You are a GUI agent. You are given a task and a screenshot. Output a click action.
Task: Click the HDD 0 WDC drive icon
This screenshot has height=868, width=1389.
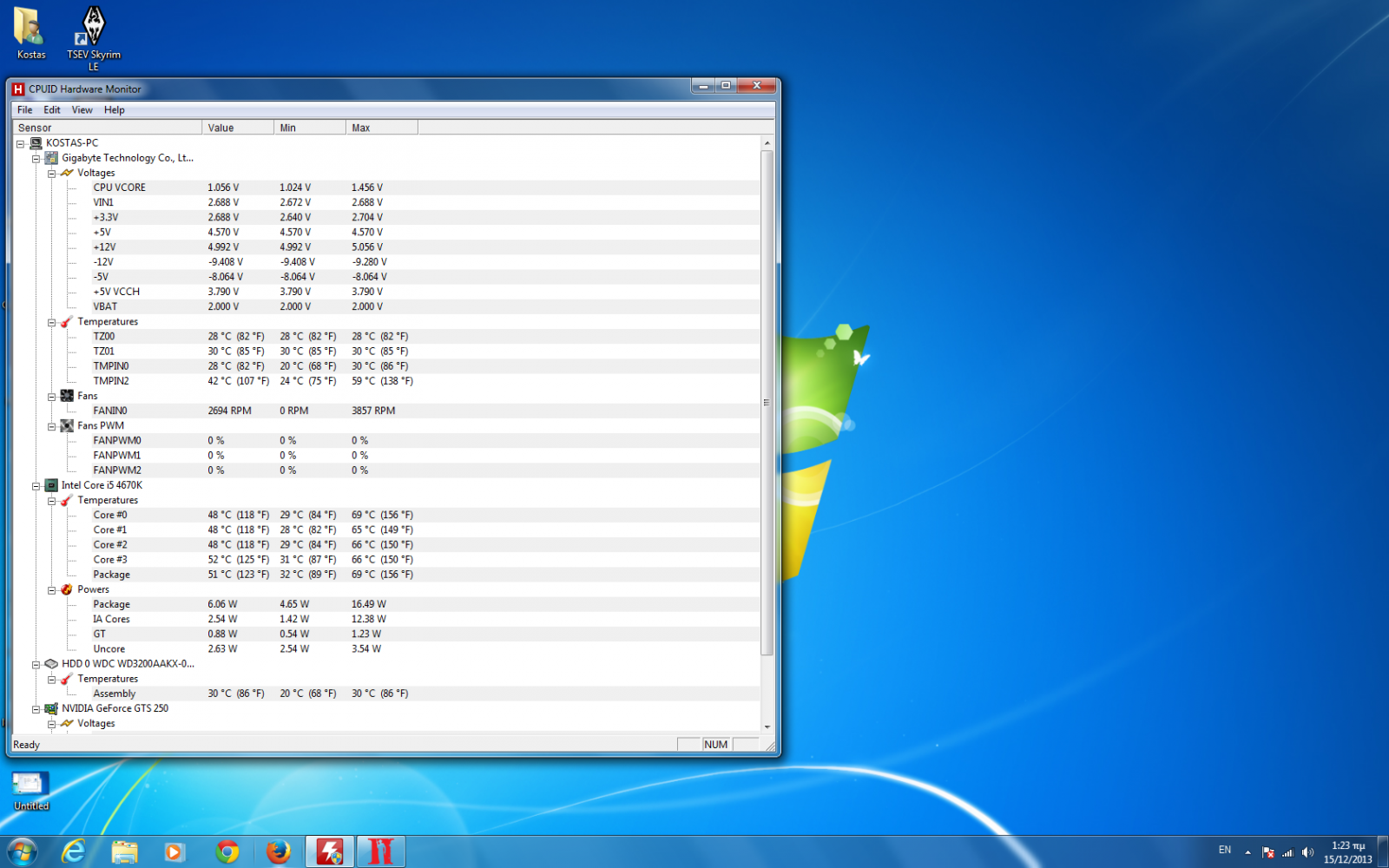(51, 664)
